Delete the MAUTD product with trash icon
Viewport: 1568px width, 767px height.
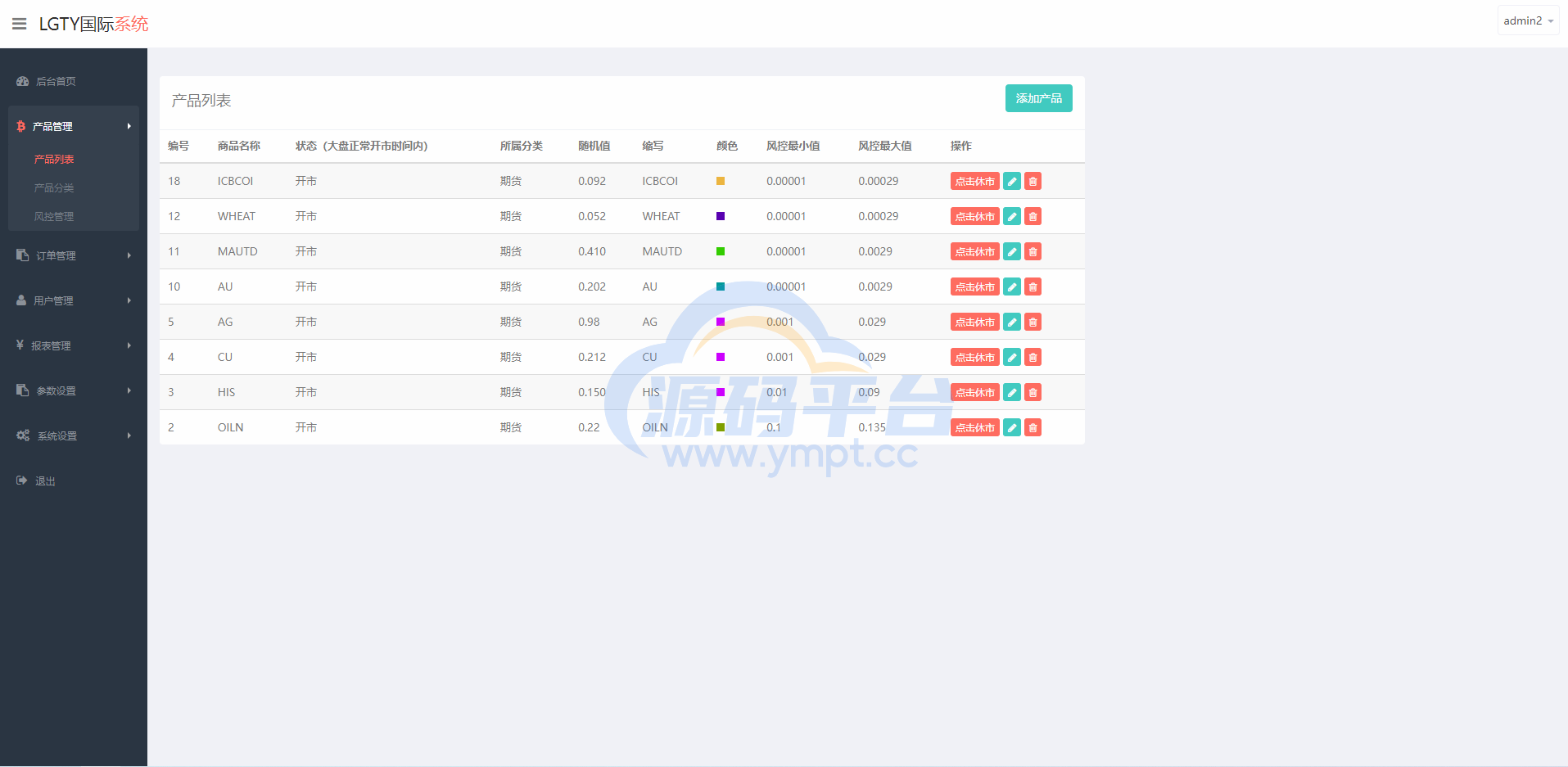(x=1033, y=251)
